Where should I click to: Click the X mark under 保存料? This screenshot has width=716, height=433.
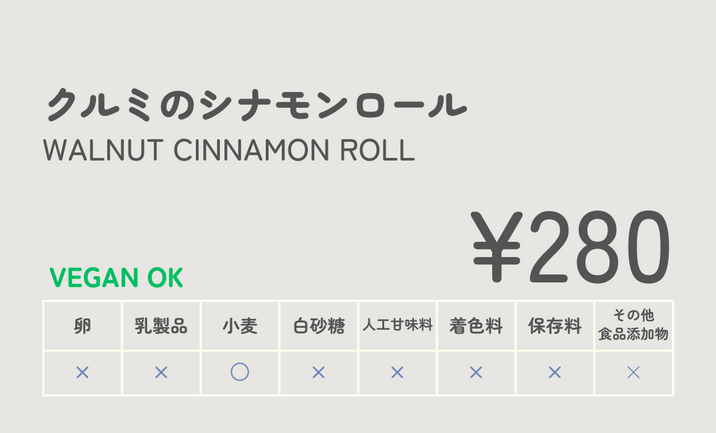(x=555, y=373)
